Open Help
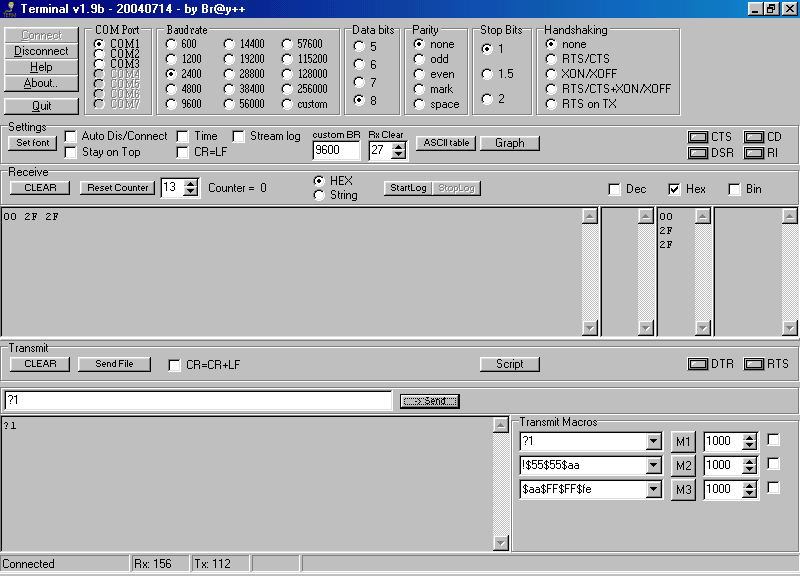800x576 pixels. point(41,67)
